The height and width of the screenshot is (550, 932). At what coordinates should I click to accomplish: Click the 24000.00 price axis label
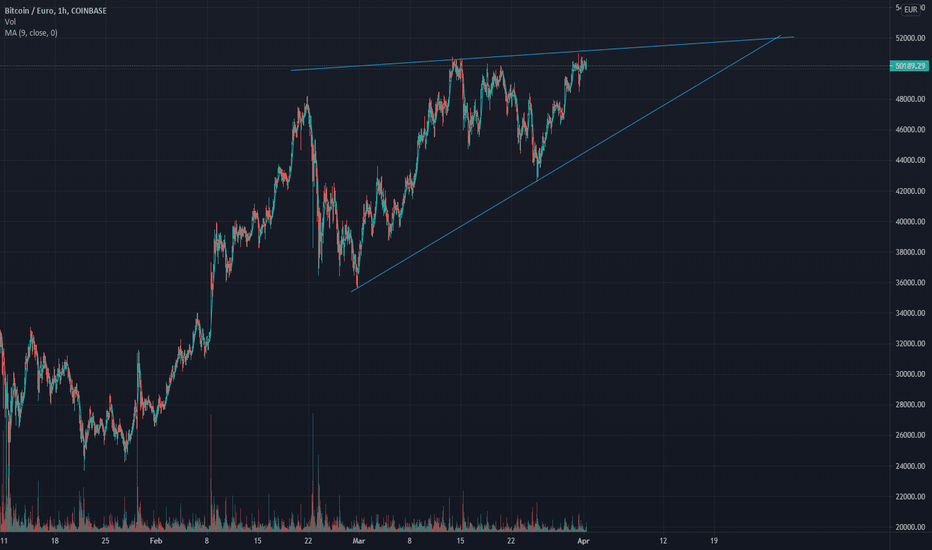click(x=910, y=466)
